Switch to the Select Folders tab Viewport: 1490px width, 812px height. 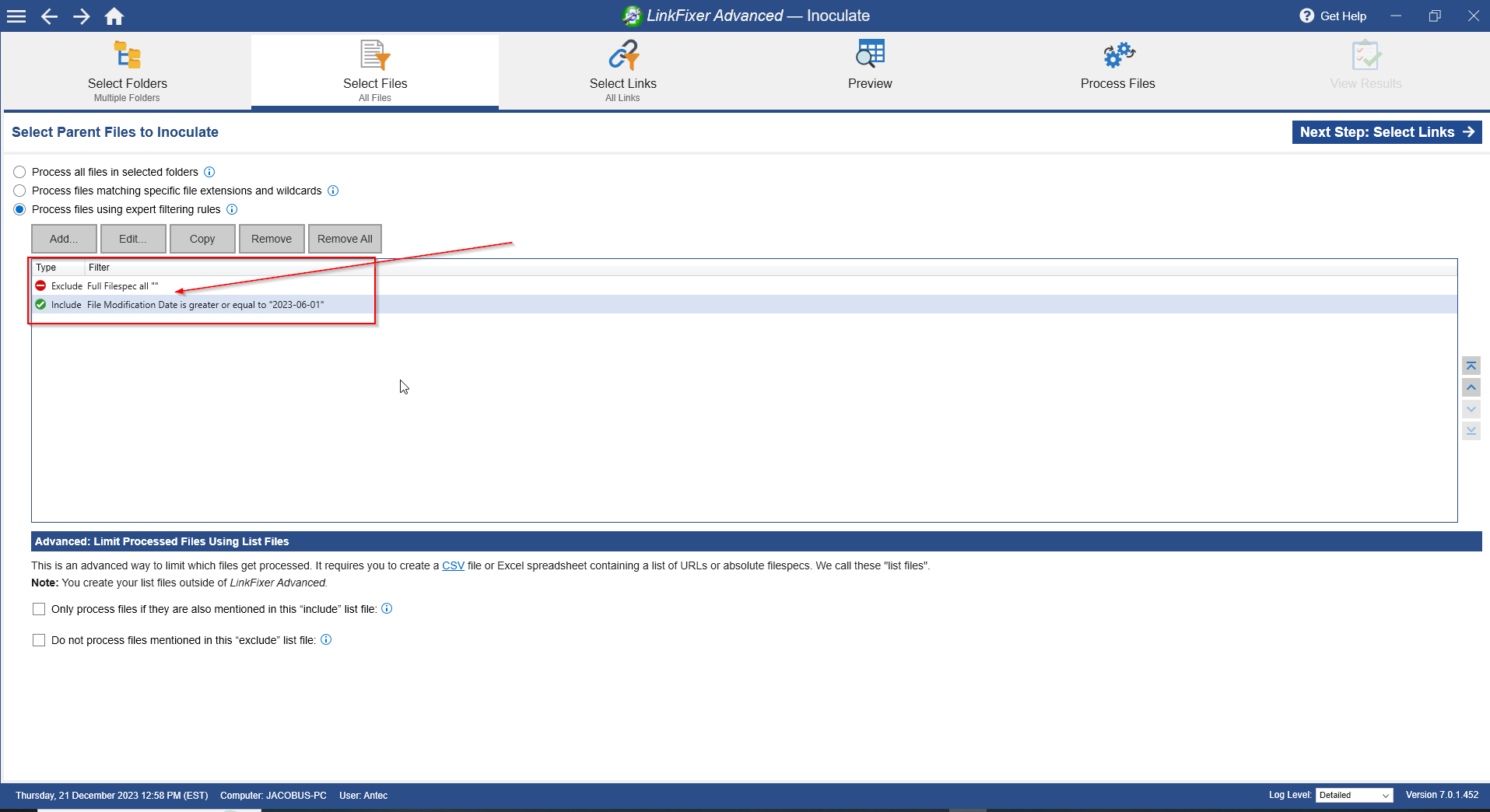click(127, 72)
